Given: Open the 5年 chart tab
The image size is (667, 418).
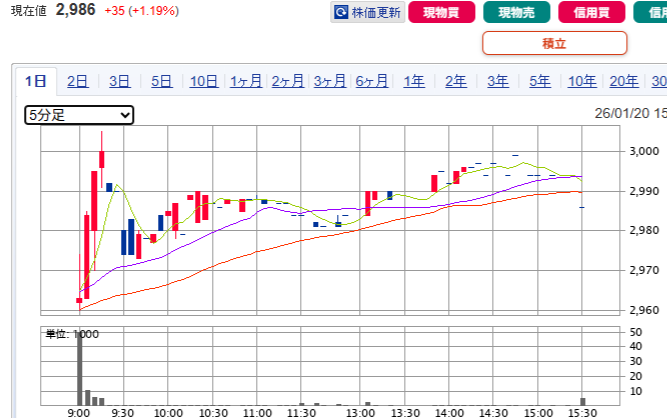Looking at the screenshot, I should pos(540,81).
